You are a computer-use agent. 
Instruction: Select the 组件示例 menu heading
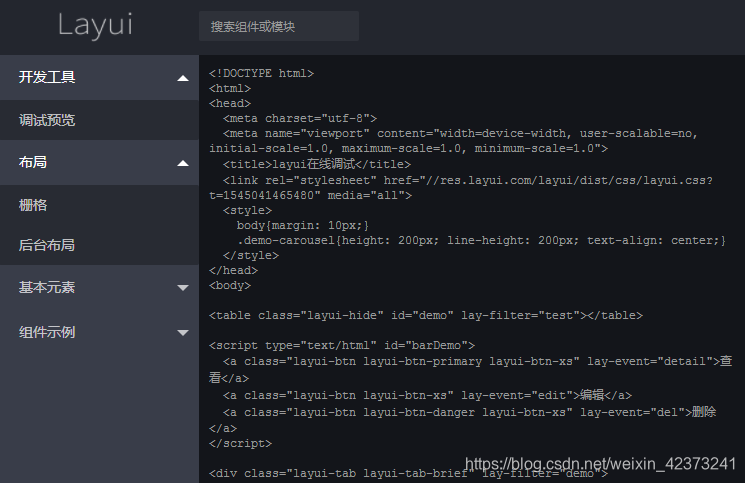47,332
